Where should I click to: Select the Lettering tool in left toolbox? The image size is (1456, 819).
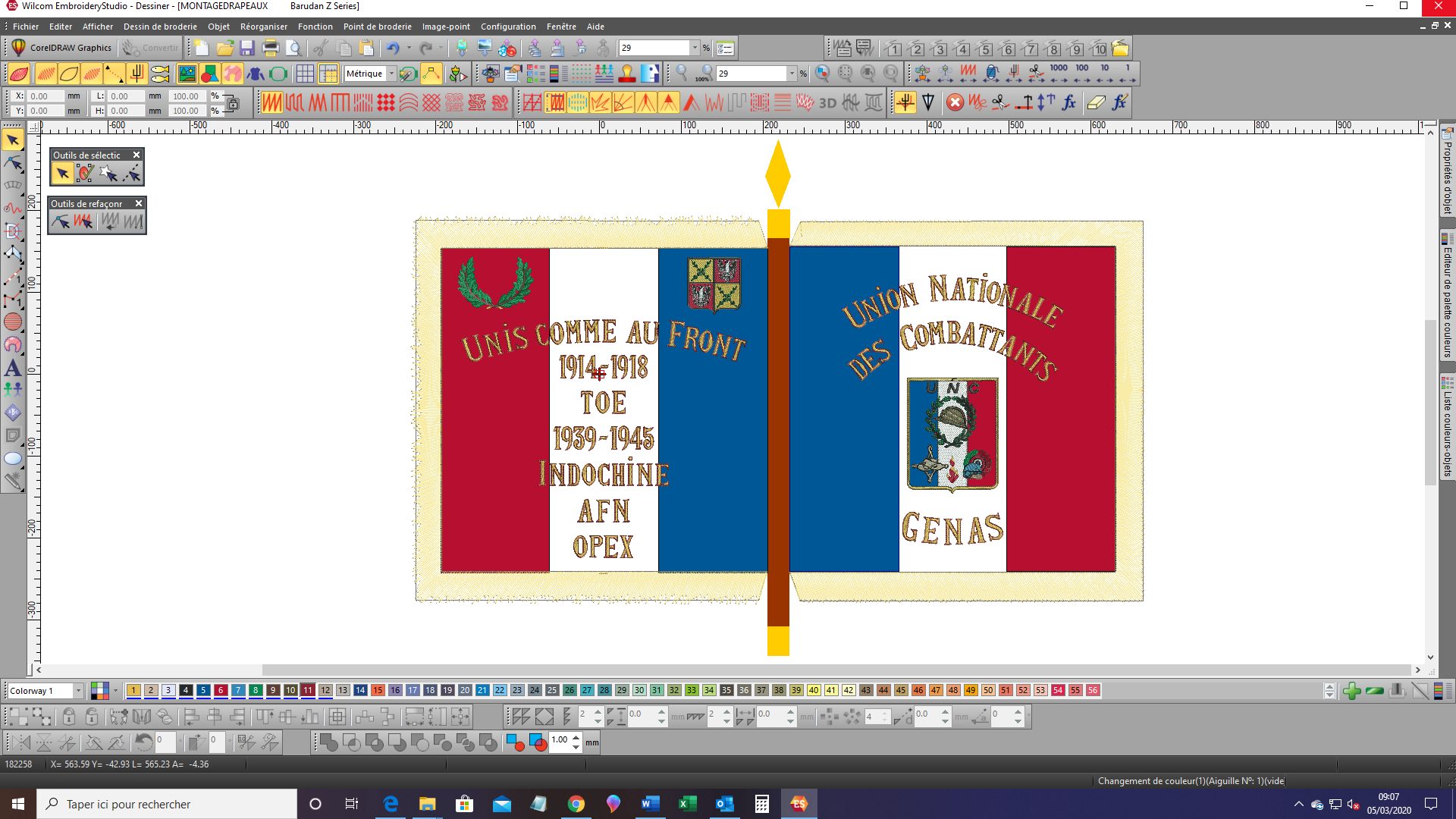[x=13, y=369]
